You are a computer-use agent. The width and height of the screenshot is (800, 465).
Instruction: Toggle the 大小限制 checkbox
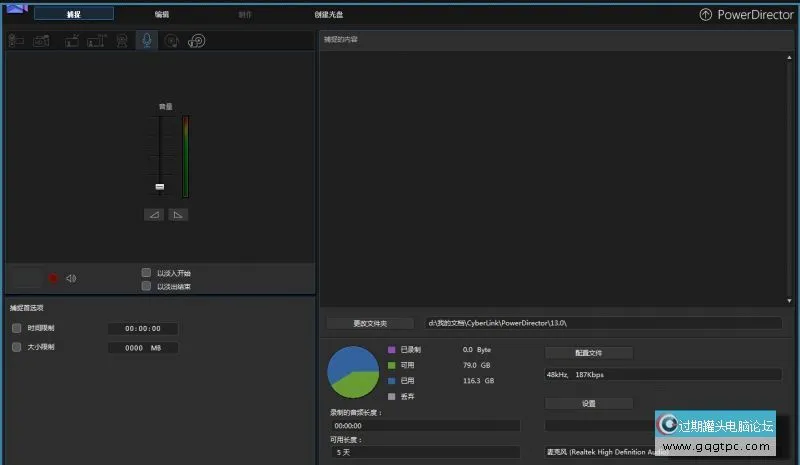click(16, 347)
